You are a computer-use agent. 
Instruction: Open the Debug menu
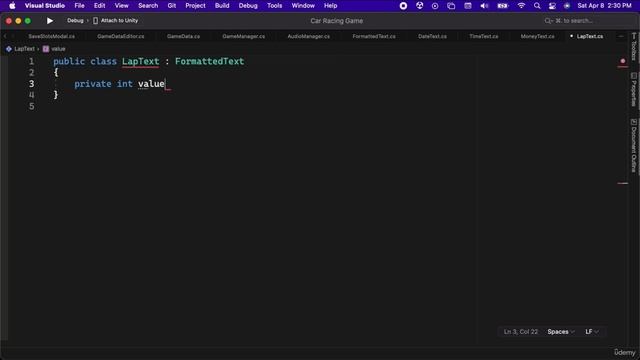click(x=248, y=6)
